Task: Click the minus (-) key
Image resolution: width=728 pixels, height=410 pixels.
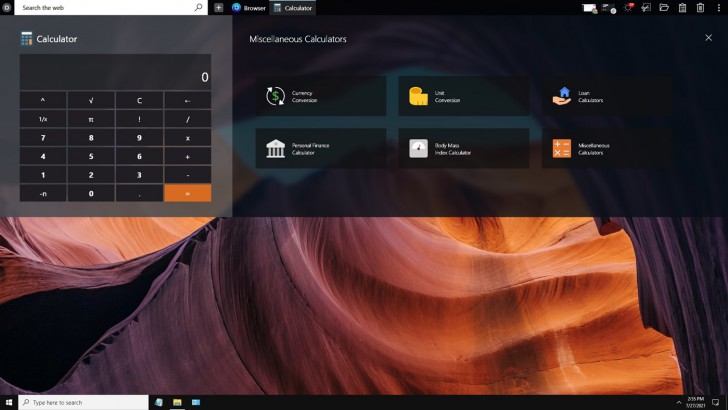Action: click(188, 175)
